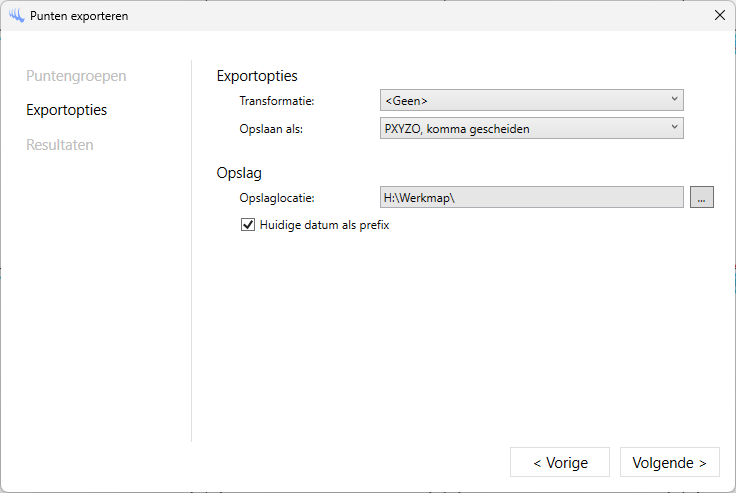Click the Opslaglocatie path field H:\Werkmap\
The height and width of the screenshot is (493, 736).
(530, 198)
